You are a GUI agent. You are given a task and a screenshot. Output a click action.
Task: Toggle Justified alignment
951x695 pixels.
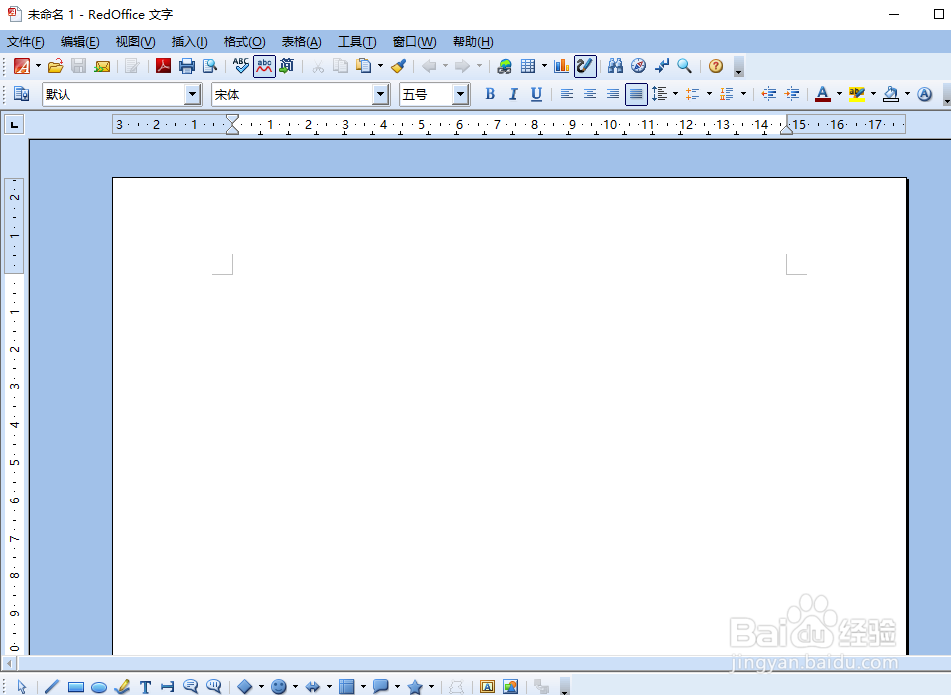coord(636,94)
